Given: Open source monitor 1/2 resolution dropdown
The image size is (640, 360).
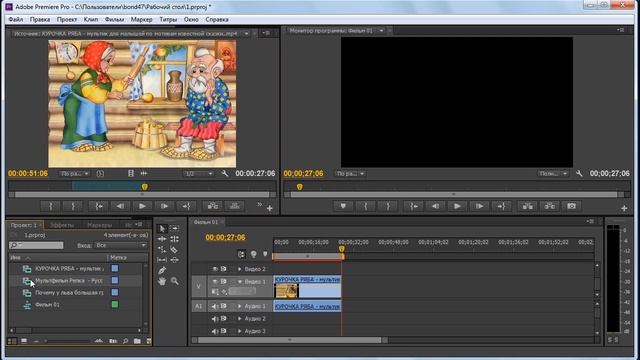Looking at the screenshot, I should point(199,173).
